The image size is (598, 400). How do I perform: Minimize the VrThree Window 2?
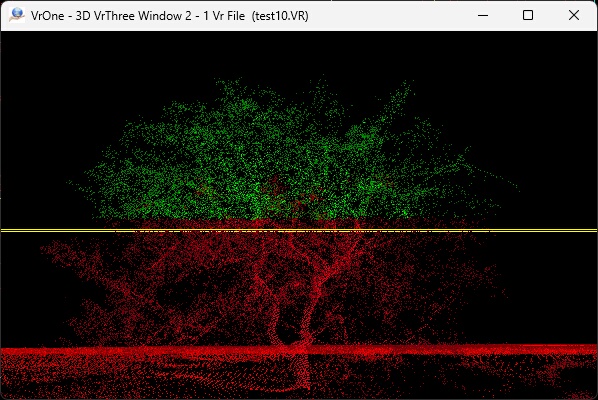tap(483, 15)
